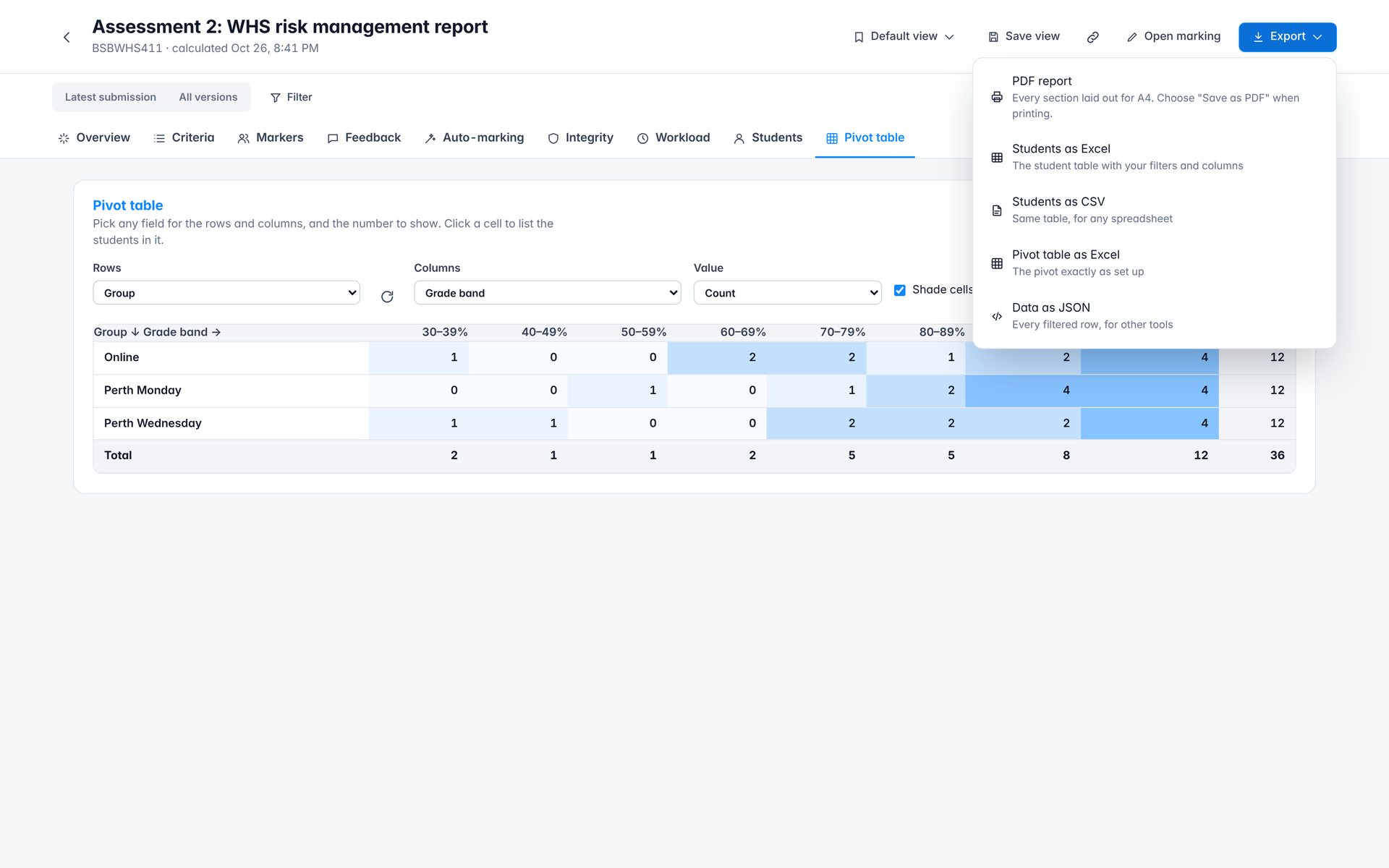This screenshot has height=868, width=1389.
Task: Click the back arrow icon
Action: [x=67, y=37]
